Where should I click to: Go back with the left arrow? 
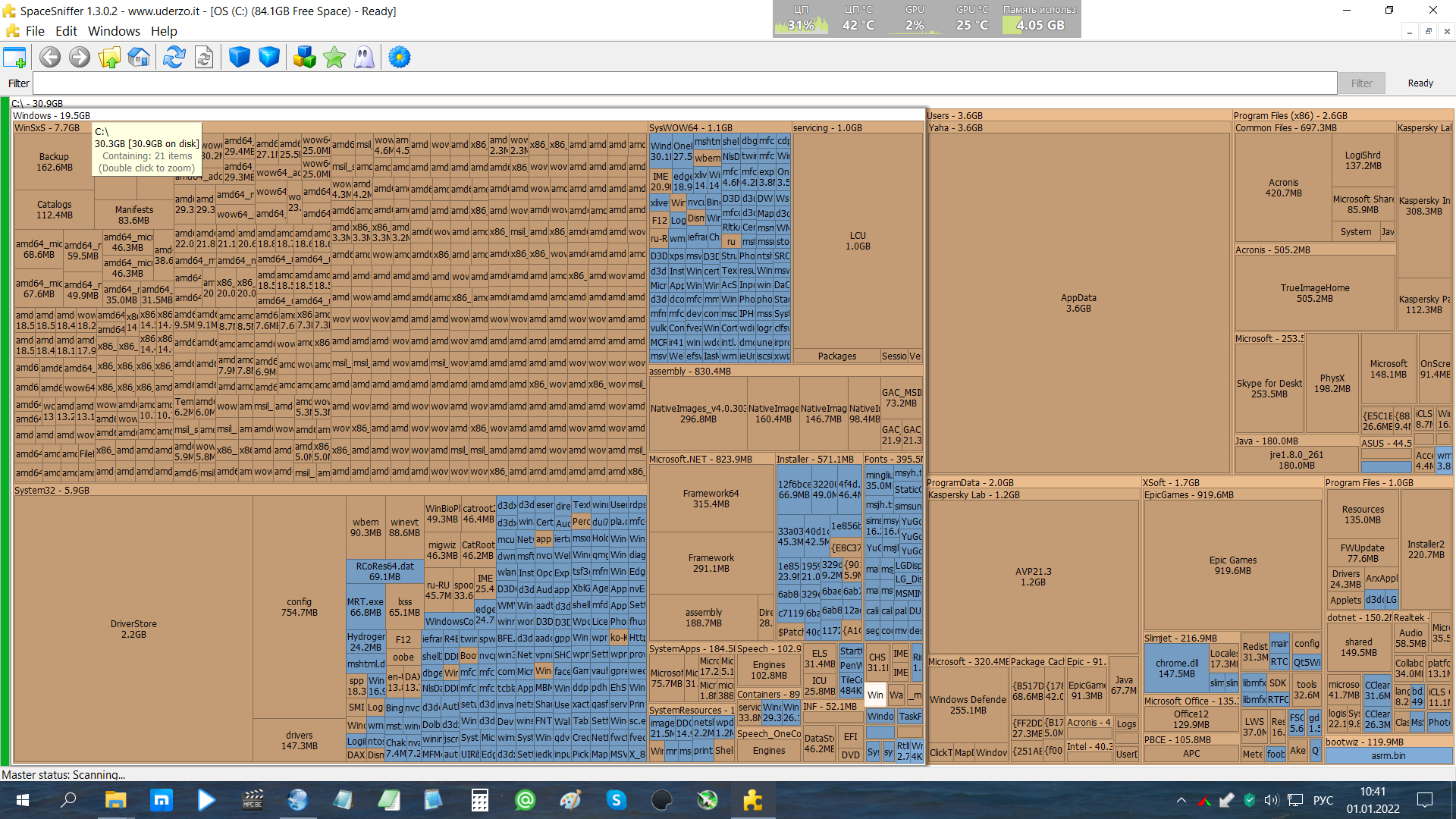coord(50,58)
